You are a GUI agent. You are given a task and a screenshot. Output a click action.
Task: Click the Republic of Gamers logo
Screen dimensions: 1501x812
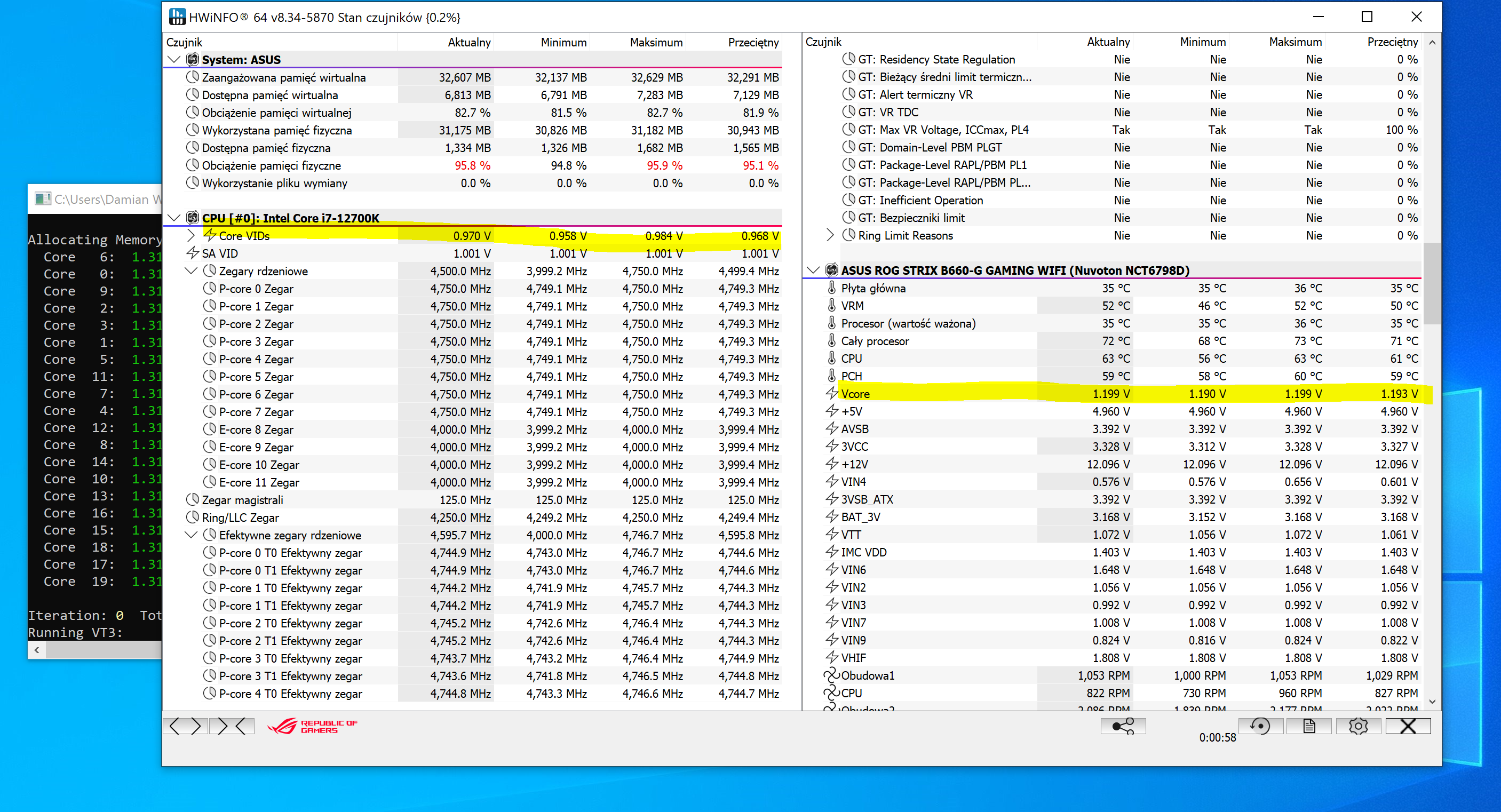point(312,726)
